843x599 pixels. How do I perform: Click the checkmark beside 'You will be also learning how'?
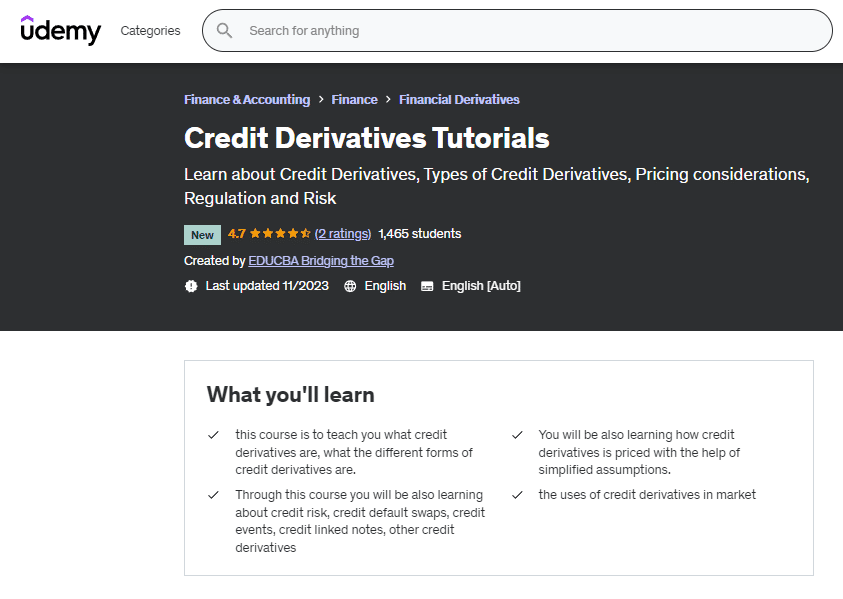[517, 434]
